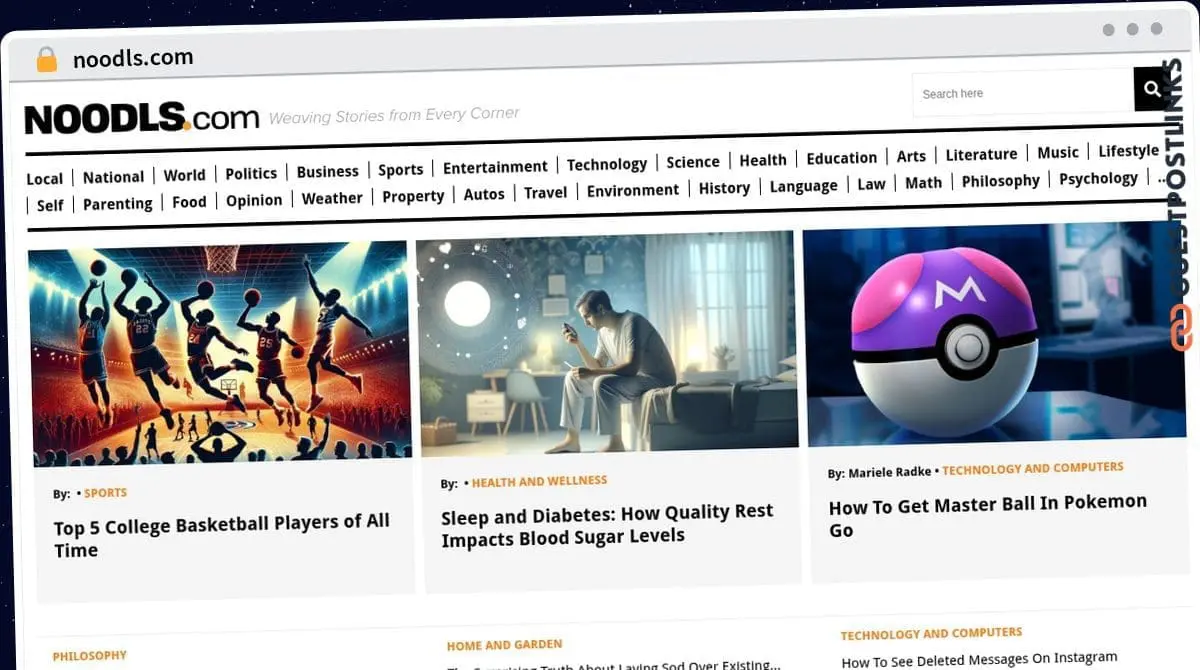Screen dimensions: 1200x670
Task: Click the padlock icon in address bar
Action: pyautogui.click(x=46, y=59)
